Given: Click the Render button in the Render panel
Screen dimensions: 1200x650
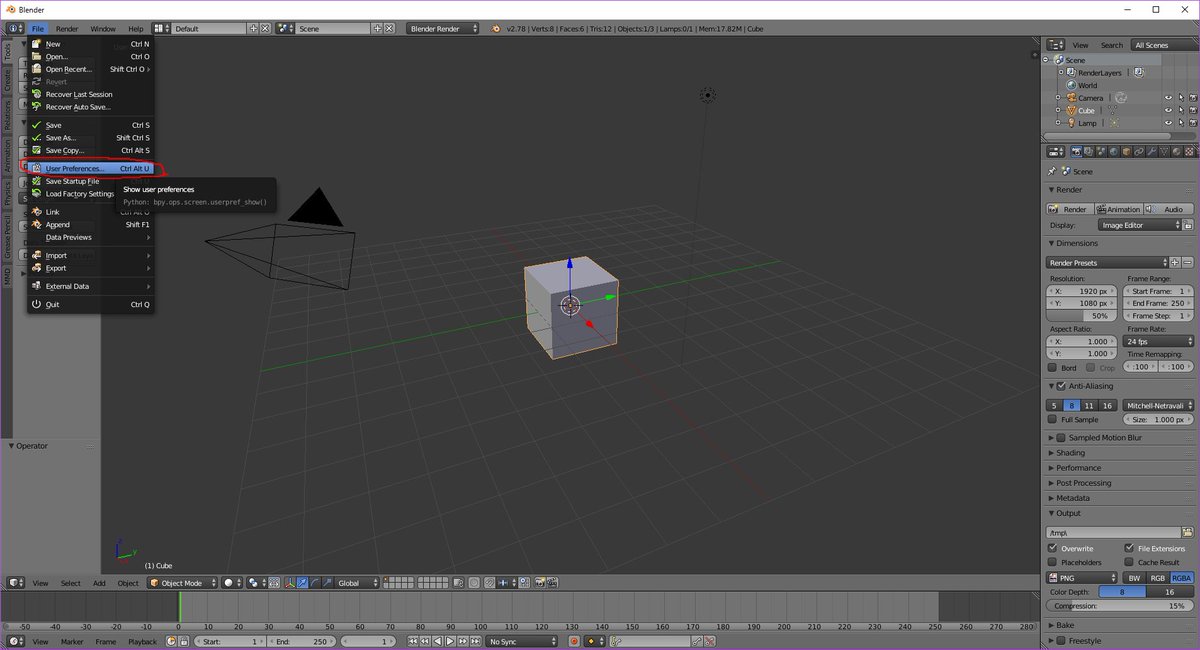Looking at the screenshot, I should pos(1068,209).
